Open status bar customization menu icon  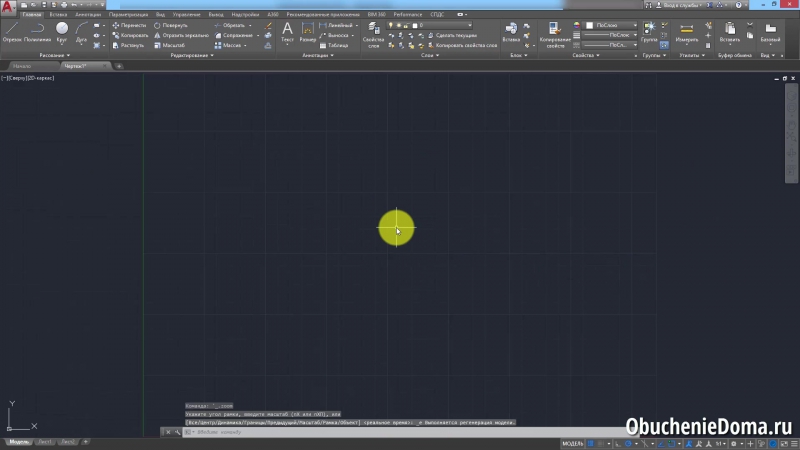(x=794, y=444)
